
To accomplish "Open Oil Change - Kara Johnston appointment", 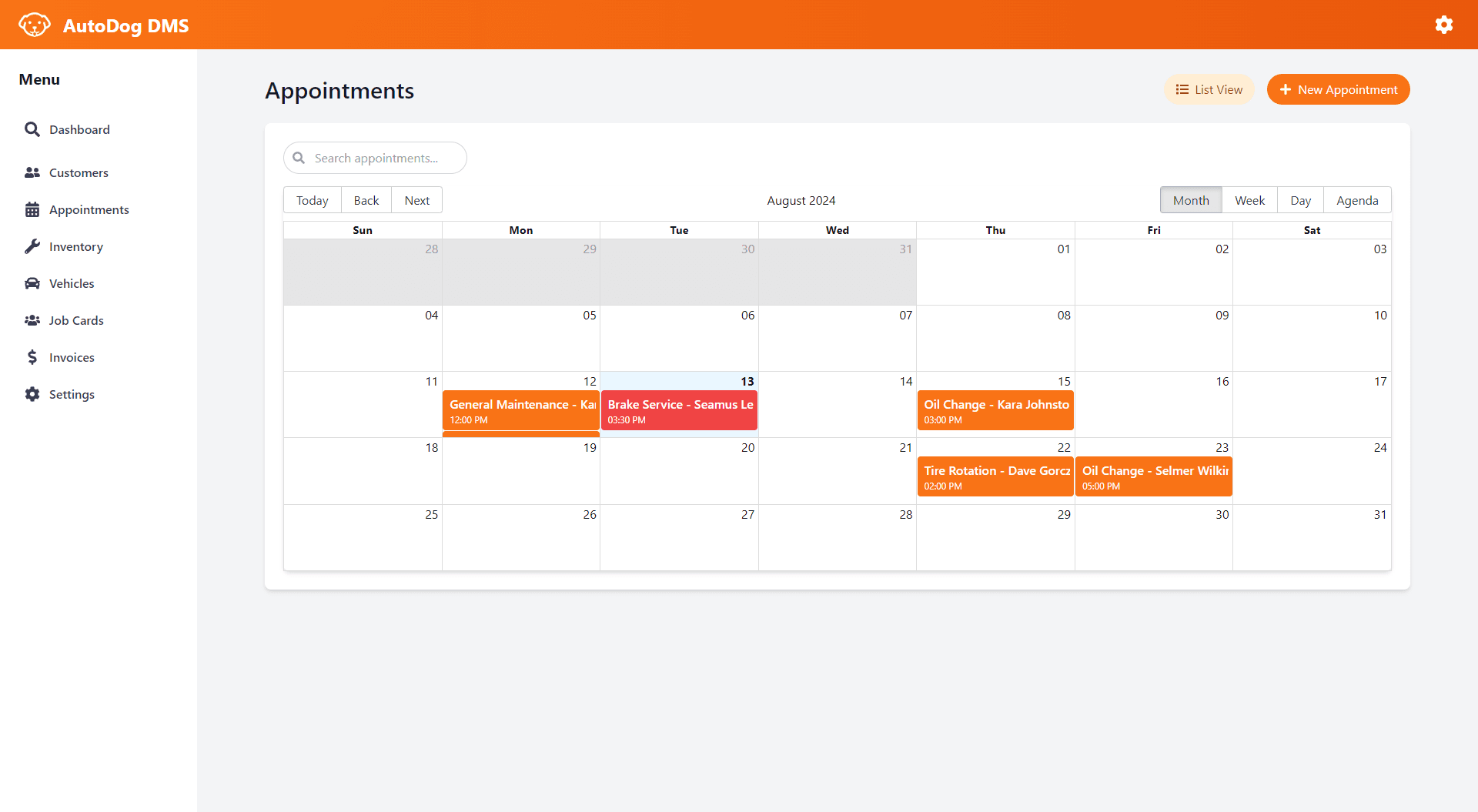I will [995, 411].
